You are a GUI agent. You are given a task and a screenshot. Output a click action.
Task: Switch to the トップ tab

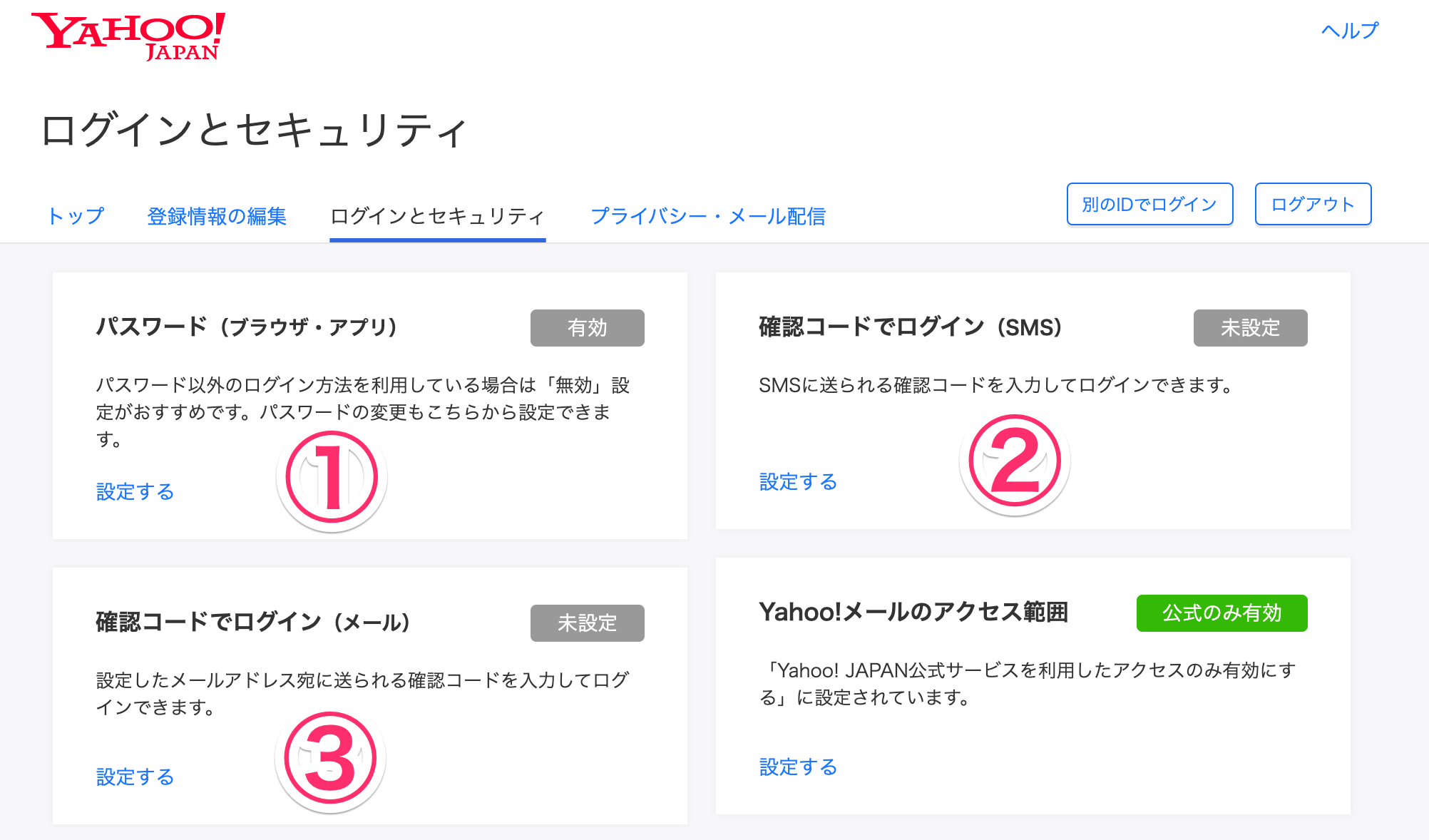[77, 215]
